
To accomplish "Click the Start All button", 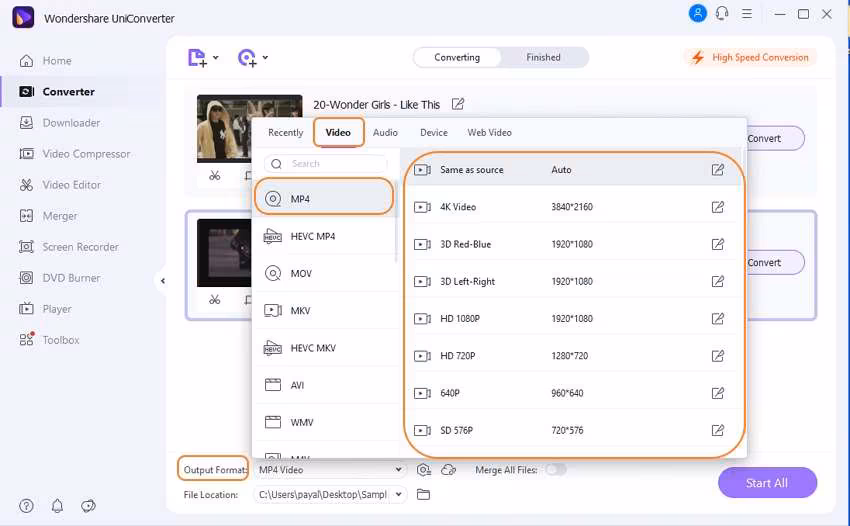I will tap(767, 483).
